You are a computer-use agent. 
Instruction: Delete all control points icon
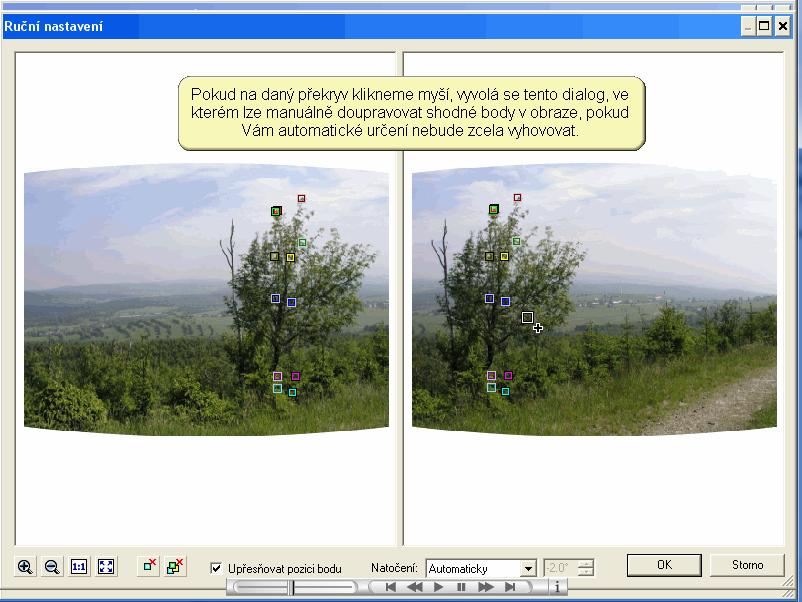(176, 567)
